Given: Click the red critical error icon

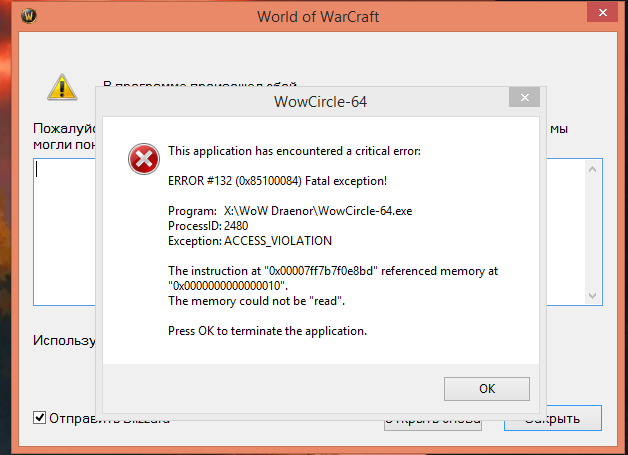Looking at the screenshot, I should 144,159.
